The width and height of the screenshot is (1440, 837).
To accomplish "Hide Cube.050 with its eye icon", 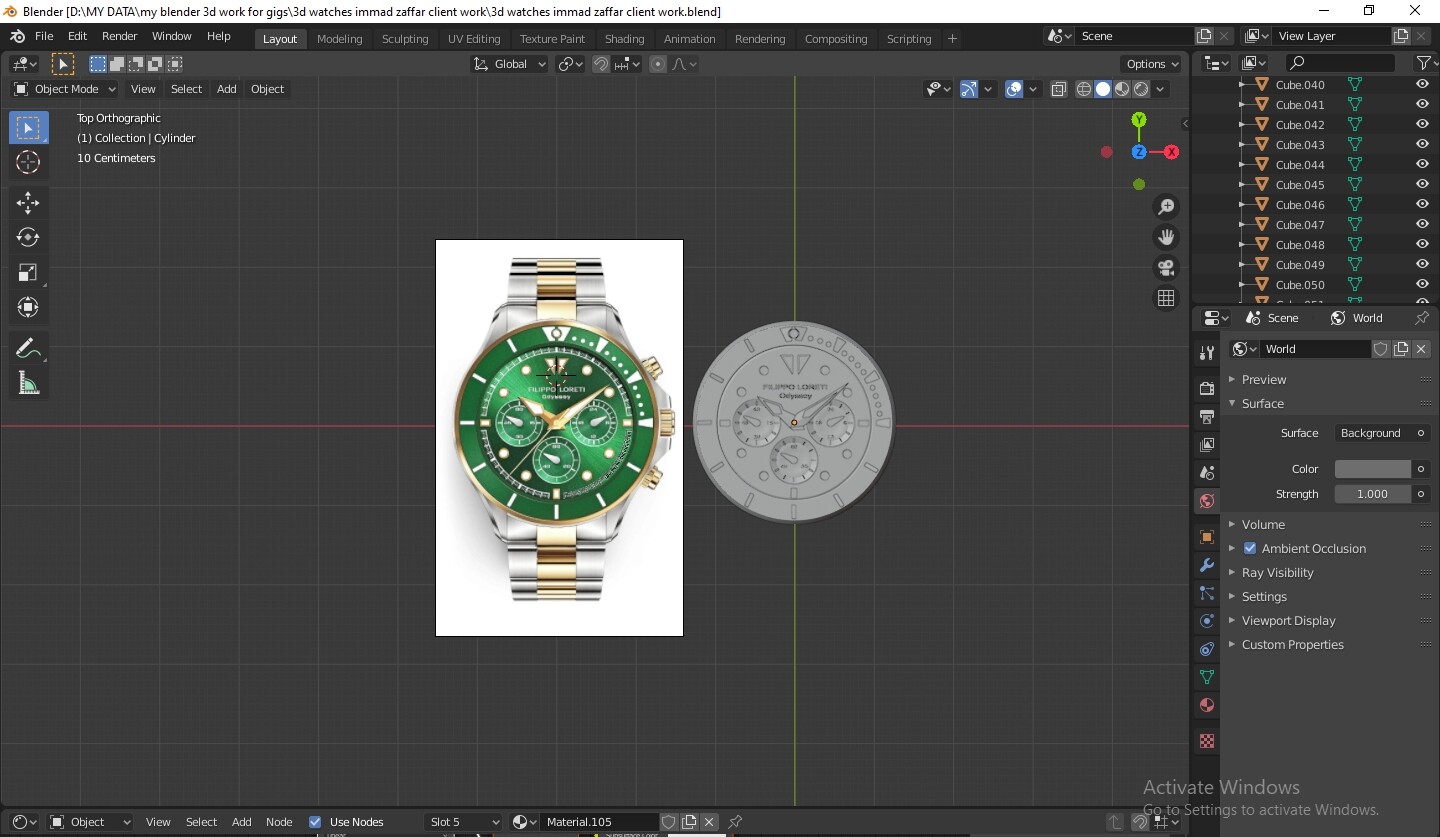I will (x=1422, y=285).
